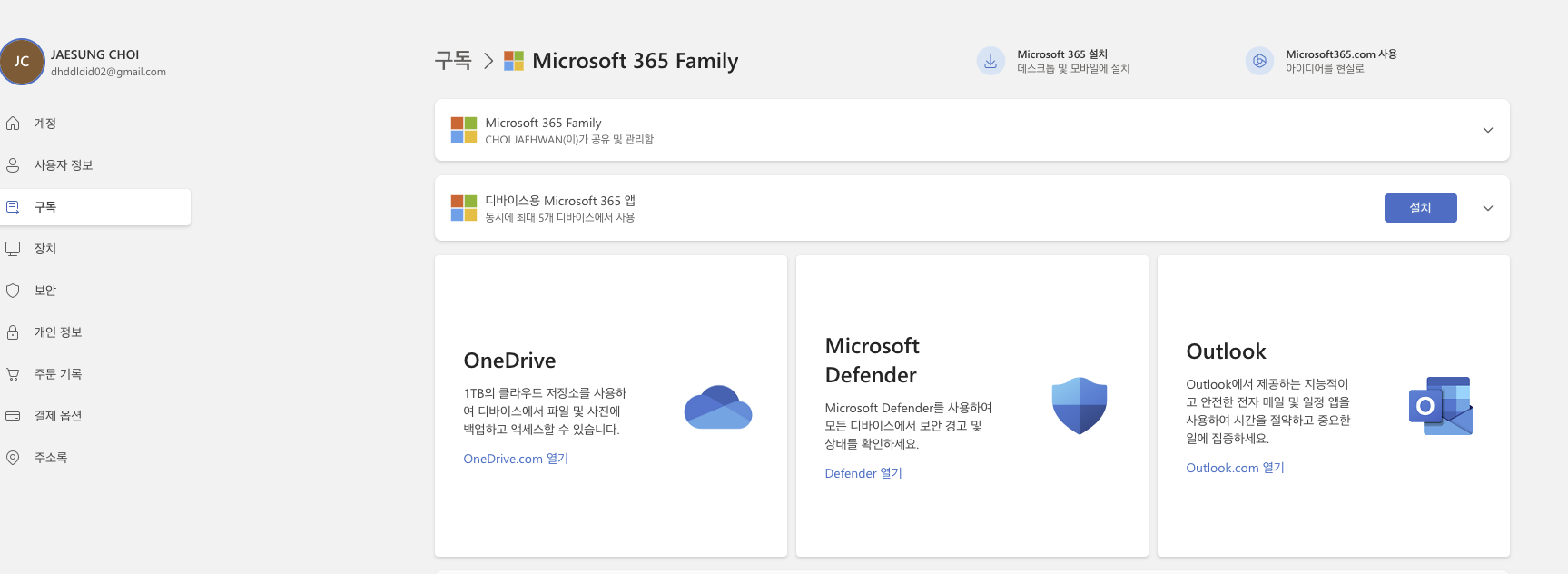
Task: Click the Outlook card title
Action: tap(1226, 351)
